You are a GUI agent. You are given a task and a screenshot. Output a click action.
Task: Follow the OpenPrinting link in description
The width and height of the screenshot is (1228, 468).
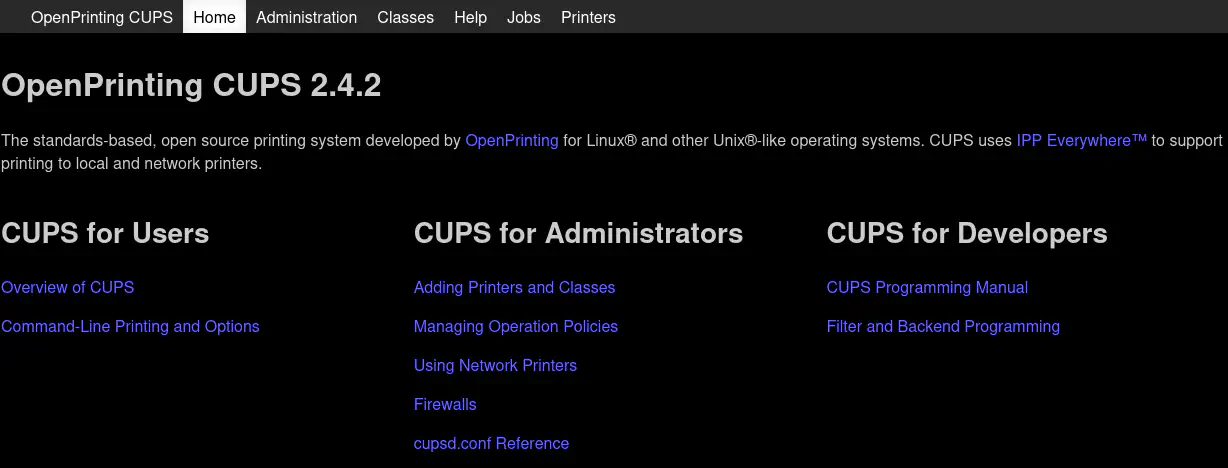coord(512,141)
